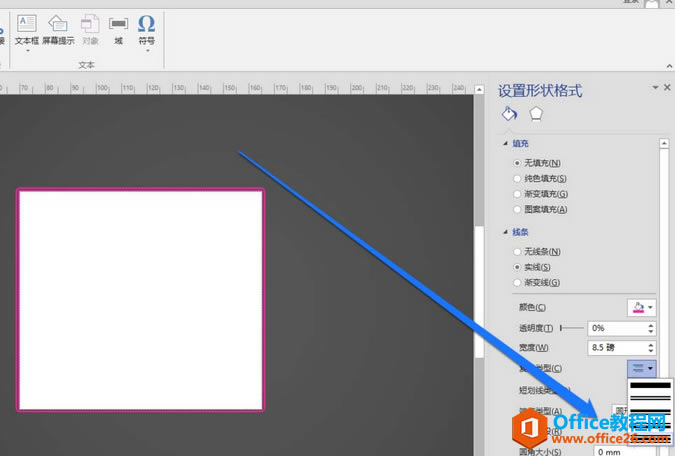
Task: Select No line (无线条) option
Action: (517, 252)
